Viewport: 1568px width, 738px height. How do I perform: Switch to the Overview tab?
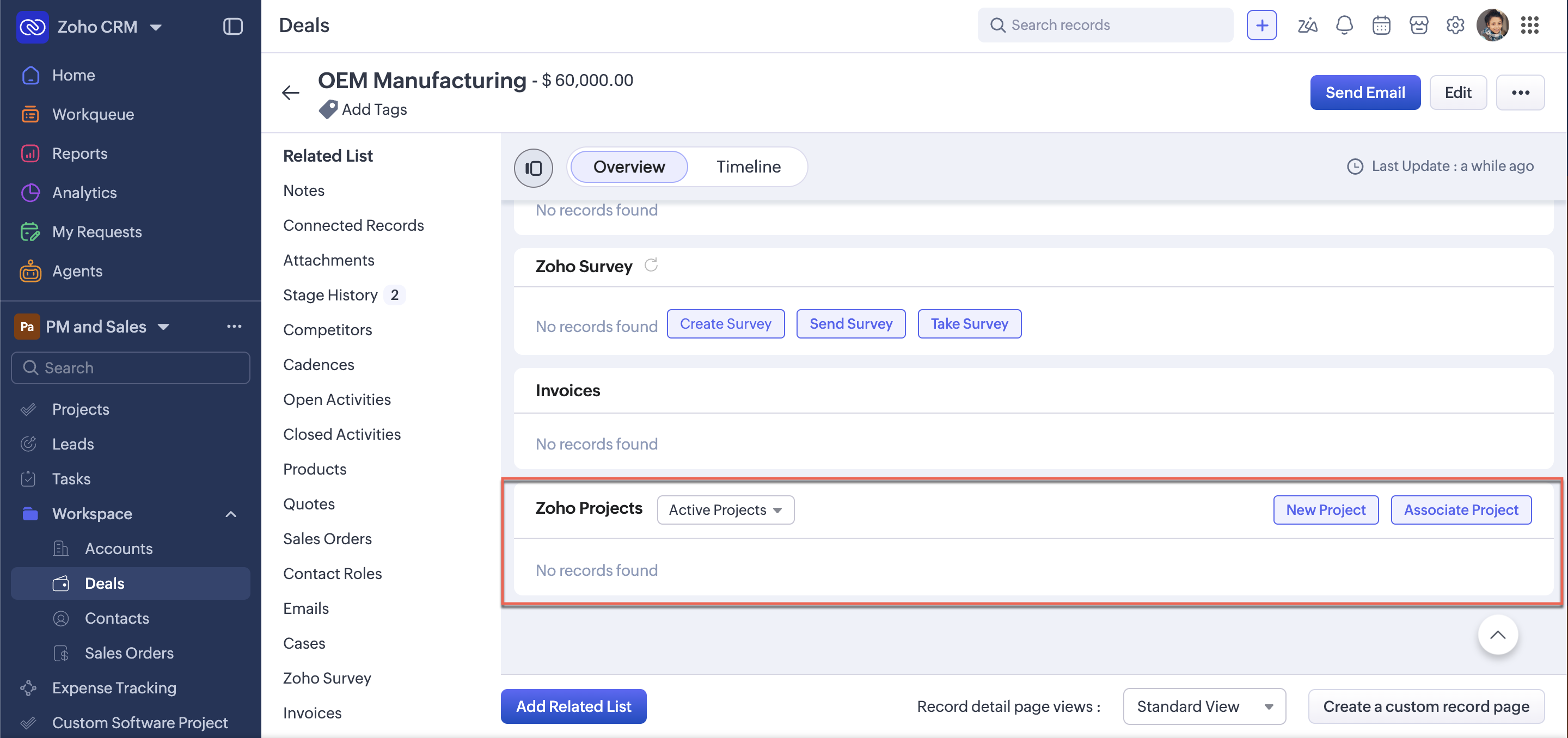point(629,167)
